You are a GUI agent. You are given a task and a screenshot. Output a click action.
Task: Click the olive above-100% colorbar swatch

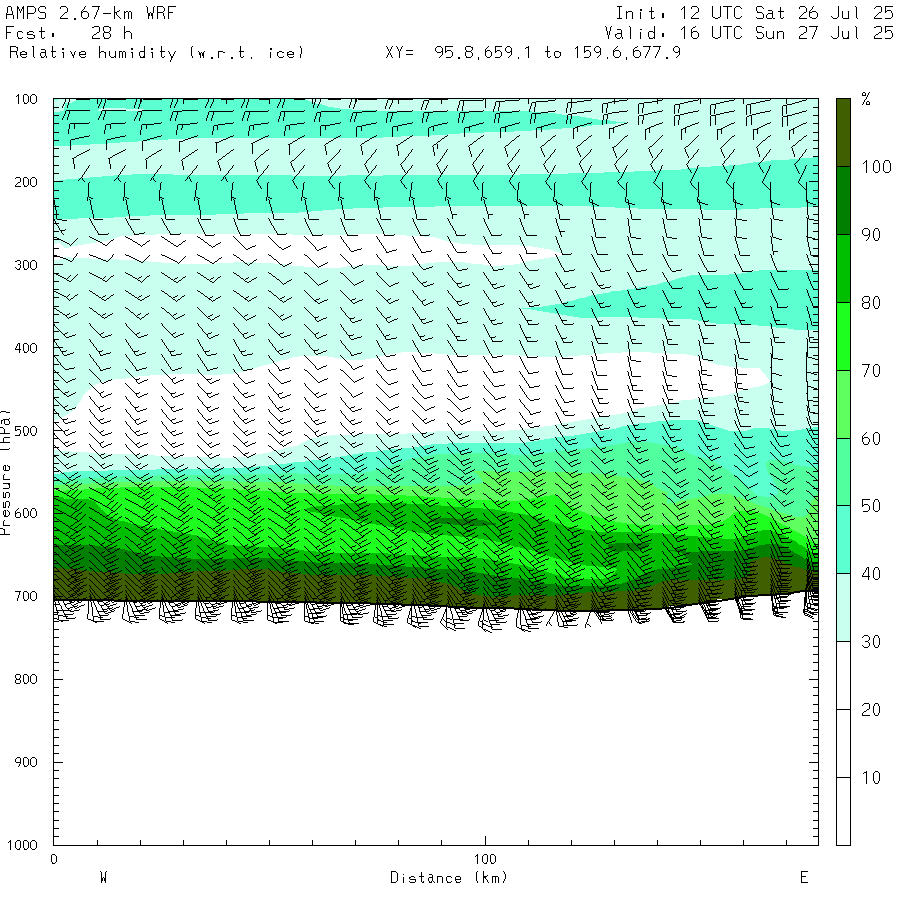coord(843,133)
